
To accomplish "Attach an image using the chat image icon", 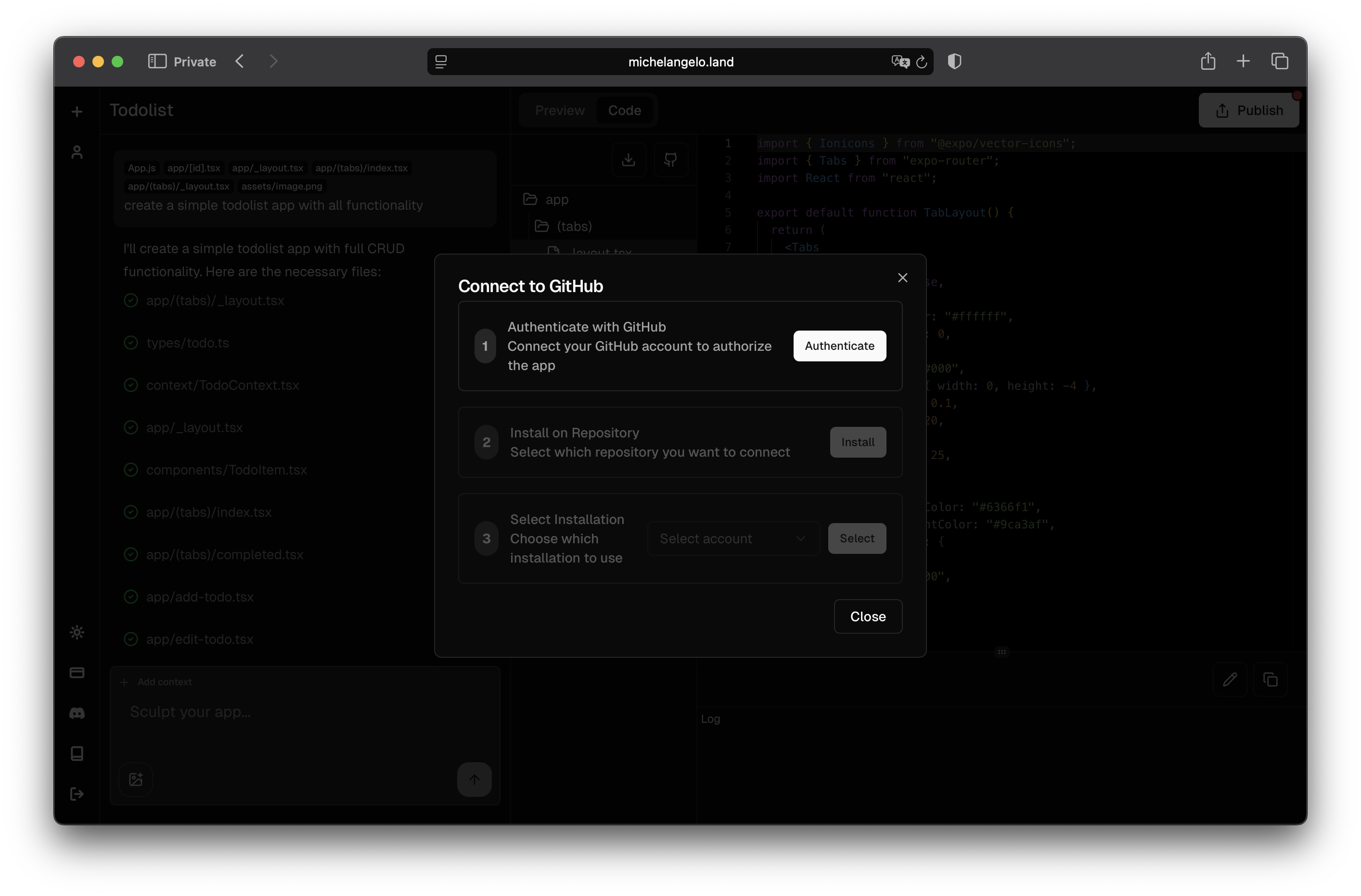I will click(x=136, y=780).
